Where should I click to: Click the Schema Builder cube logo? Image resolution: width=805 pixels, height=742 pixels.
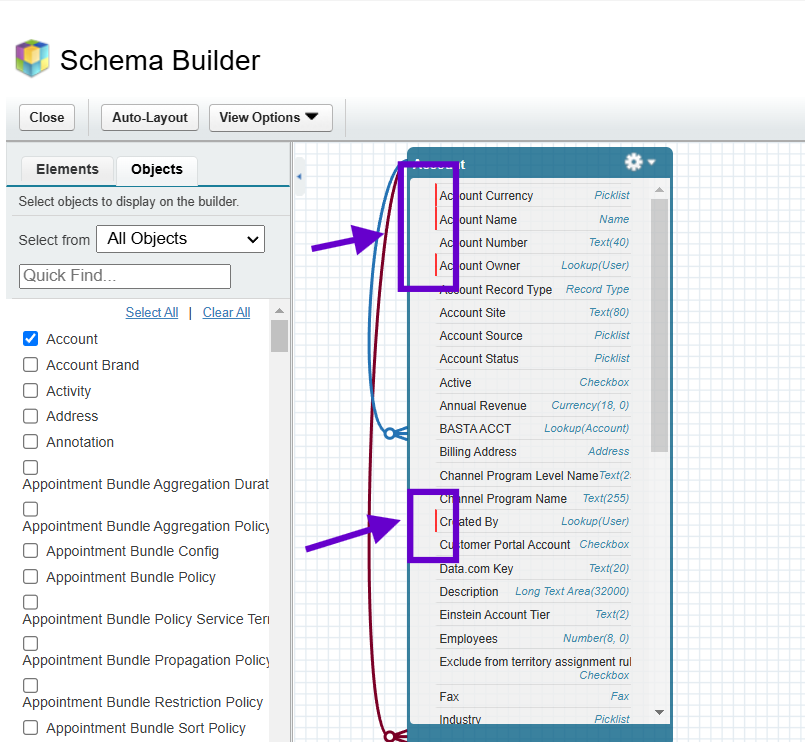pyautogui.click(x=32, y=59)
